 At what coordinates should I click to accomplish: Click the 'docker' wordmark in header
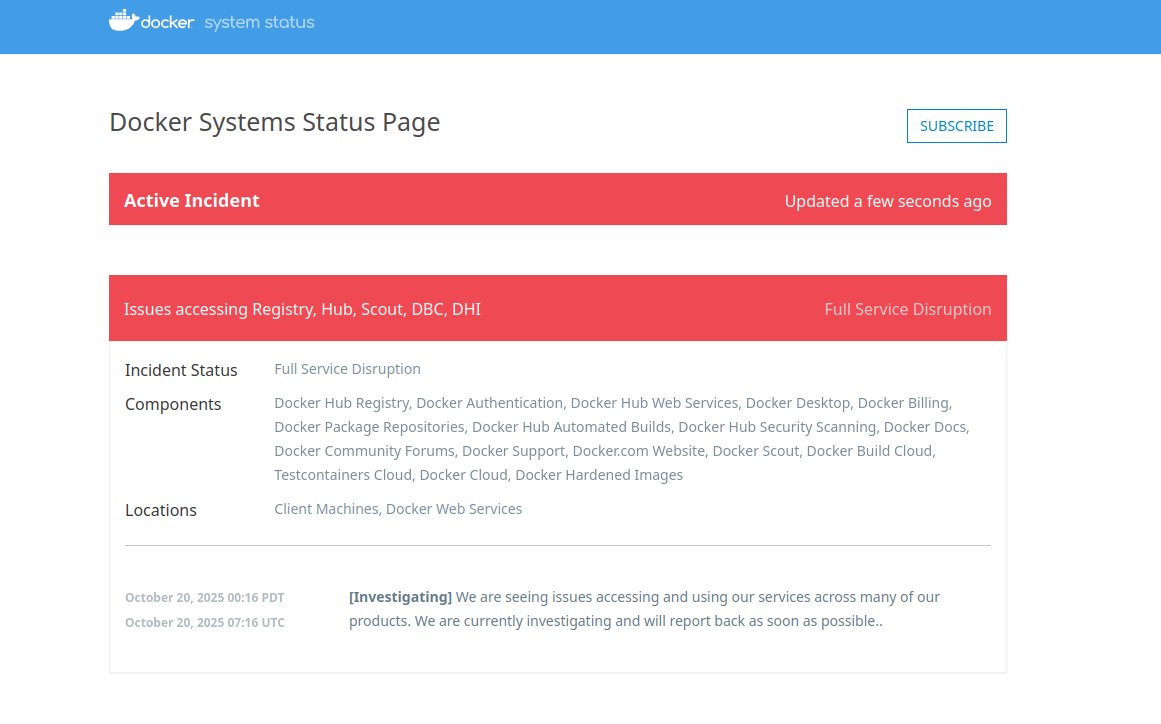point(167,22)
